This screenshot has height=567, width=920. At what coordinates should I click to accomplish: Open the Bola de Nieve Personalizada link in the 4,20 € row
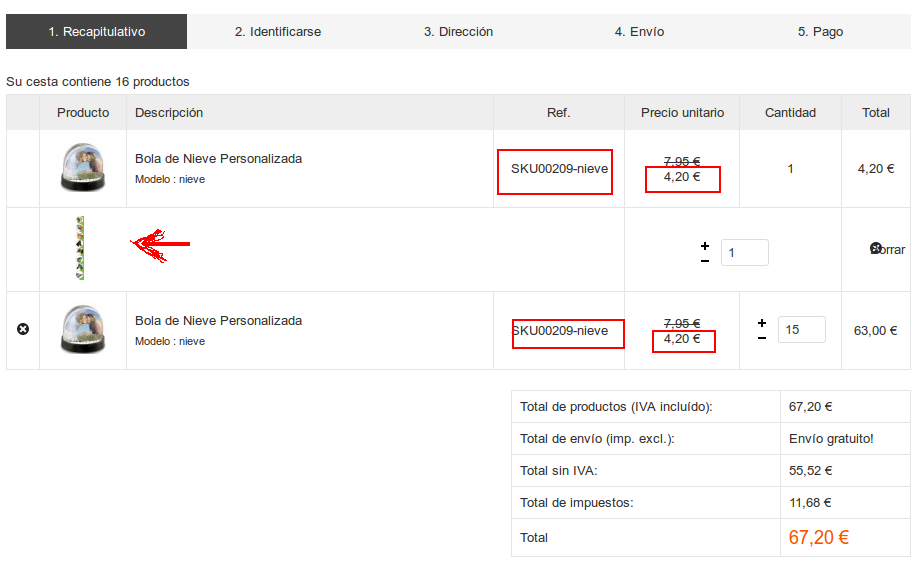pos(218,159)
